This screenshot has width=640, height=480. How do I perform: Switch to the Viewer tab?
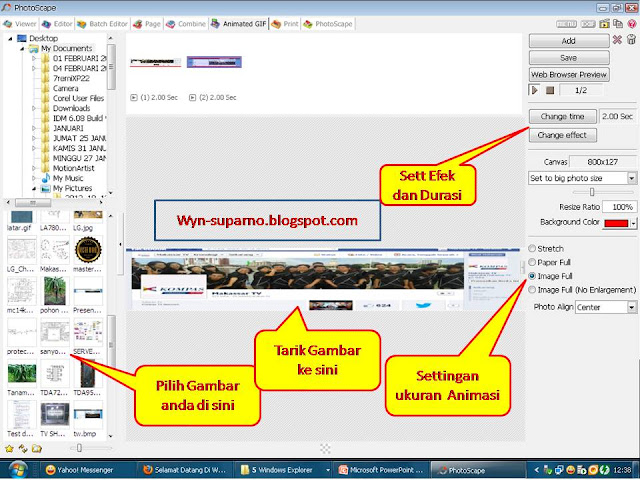[20, 24]
